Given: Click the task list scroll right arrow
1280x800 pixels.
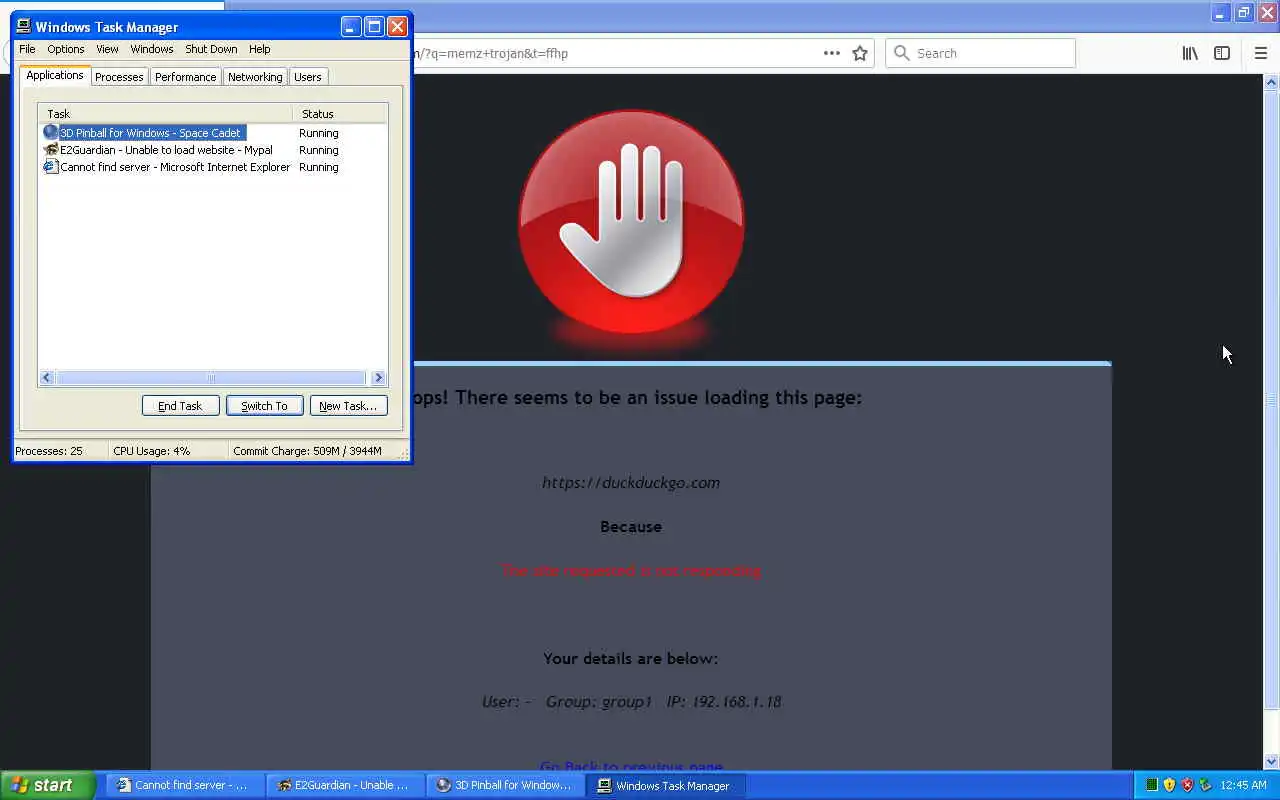Looking at the screenshot, I should coord(378,378).
